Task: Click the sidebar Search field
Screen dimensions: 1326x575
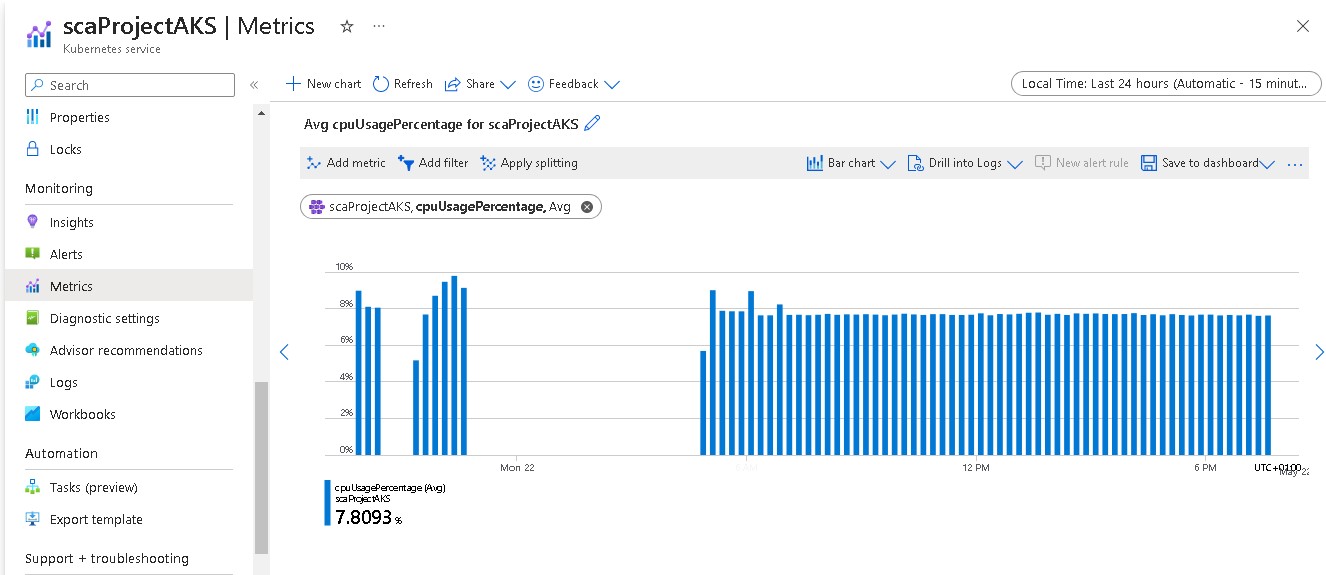Action: click(x=130, y=85)
